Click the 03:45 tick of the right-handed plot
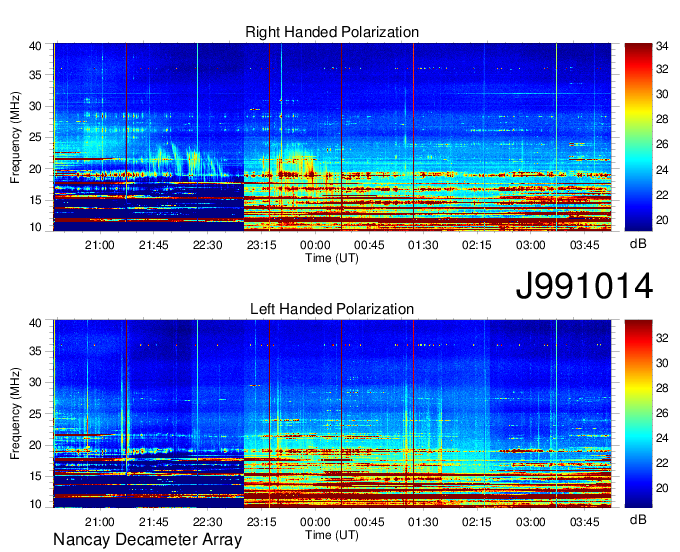 pyautogui.click(x=585, y=245)
